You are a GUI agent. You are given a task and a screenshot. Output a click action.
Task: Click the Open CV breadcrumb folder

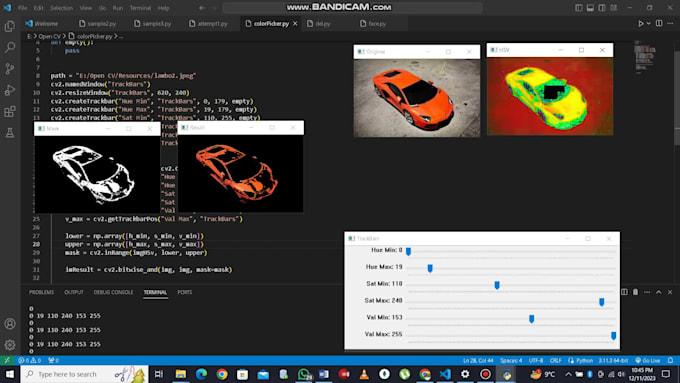tap(49, 36)
